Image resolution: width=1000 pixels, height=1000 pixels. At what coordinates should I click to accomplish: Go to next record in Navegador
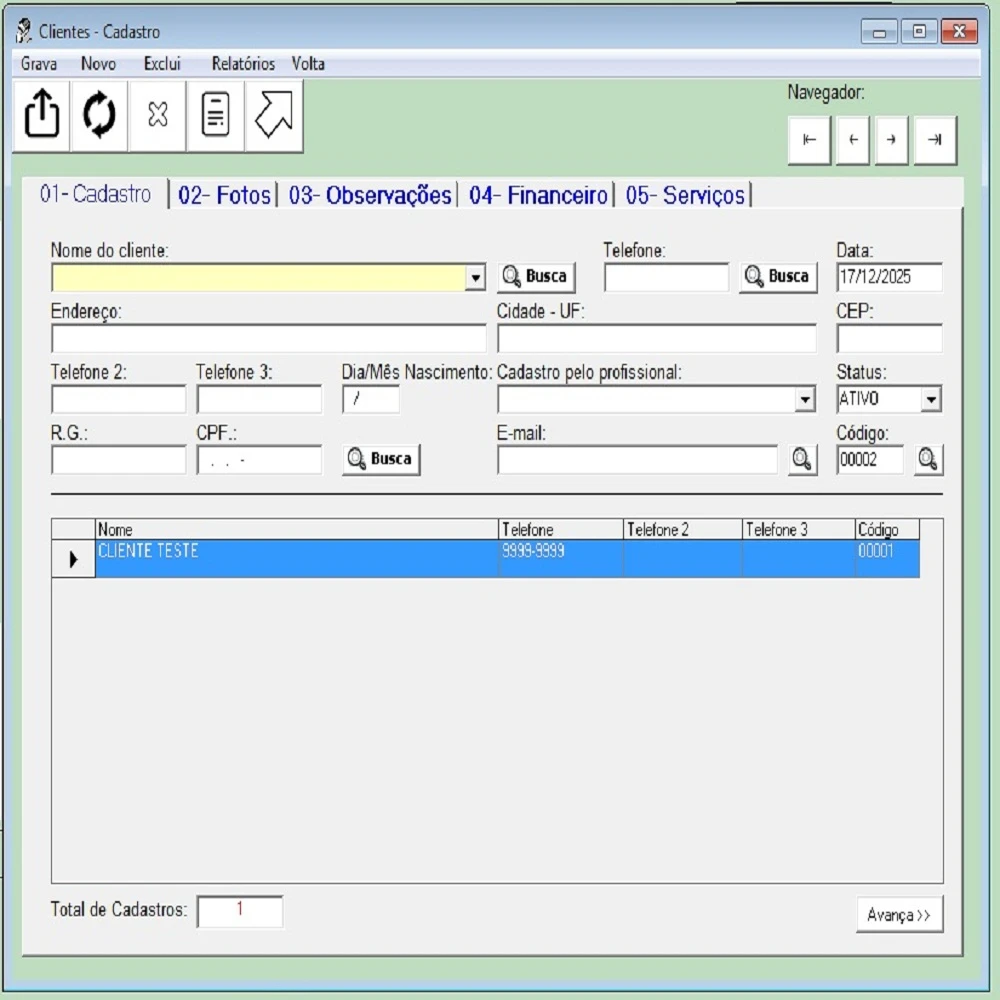(x=891, y=140)
